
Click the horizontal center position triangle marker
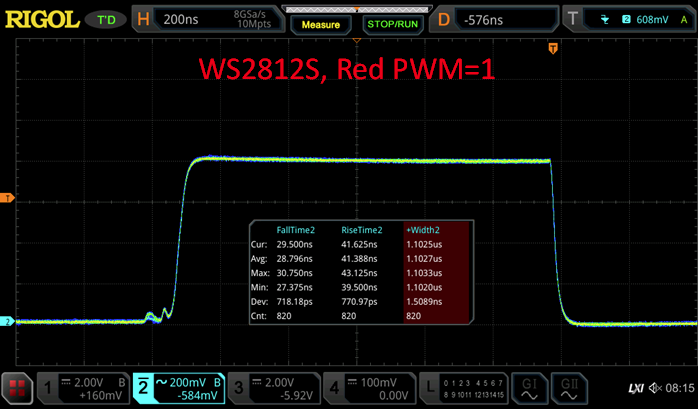point(357,40)
